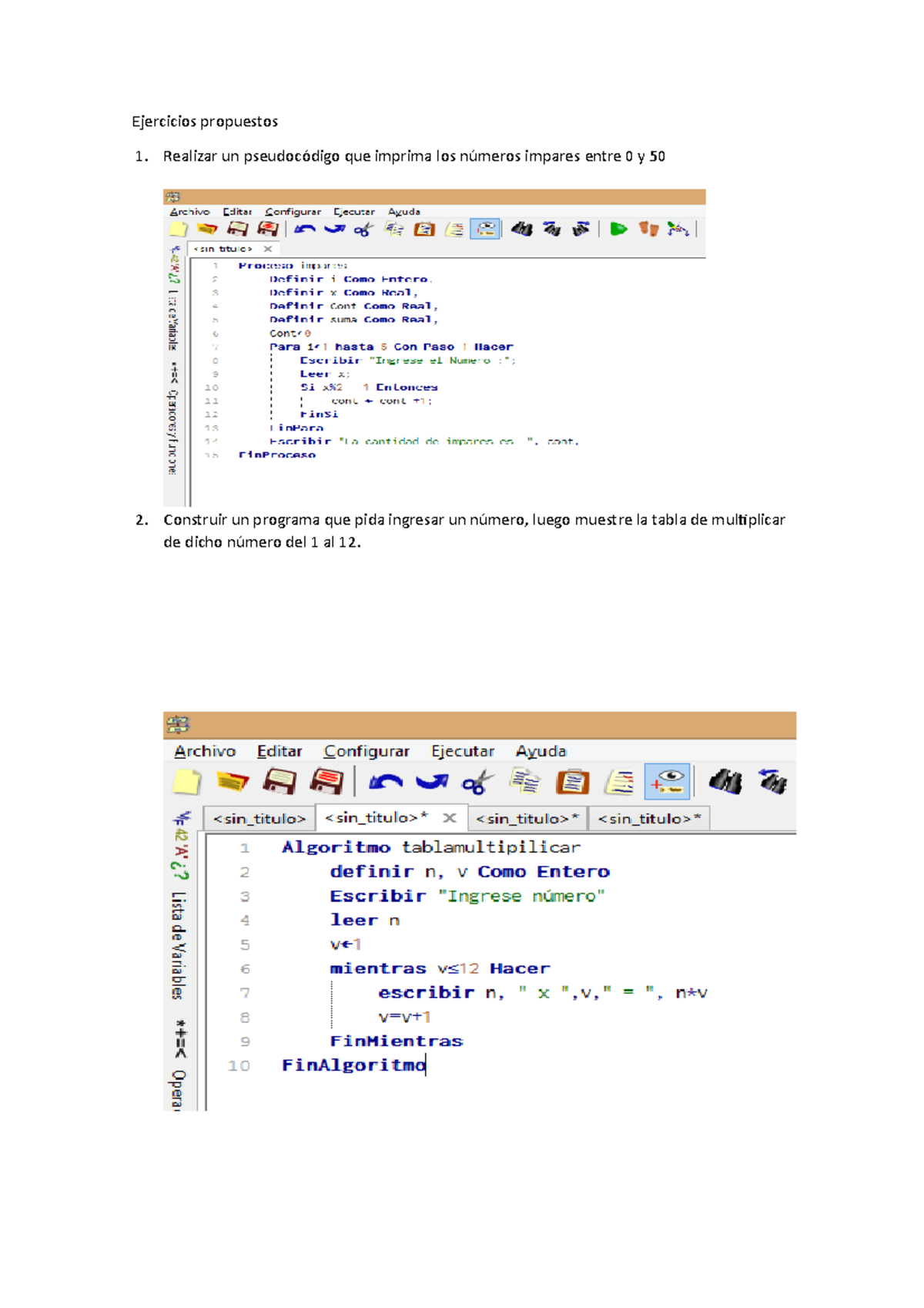Image resolution: width=924 pixels, height=1308 pixels.
Task: Toggle the Lista de Variables side panel, lower window
Action: [x=178, y=944]
